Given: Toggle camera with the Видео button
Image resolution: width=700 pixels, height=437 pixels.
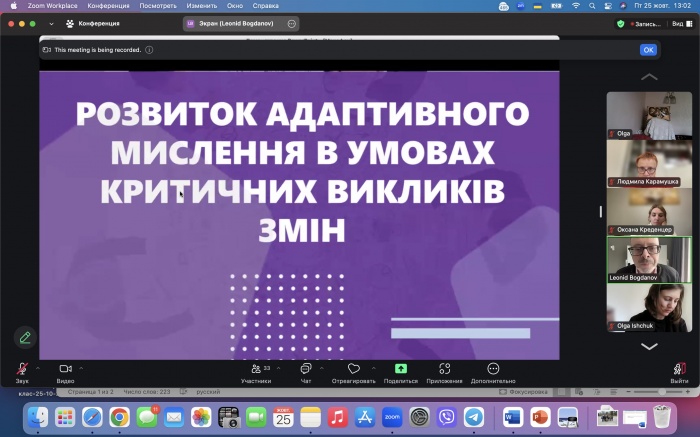Looking at the screenshot, I should point(65,369).
